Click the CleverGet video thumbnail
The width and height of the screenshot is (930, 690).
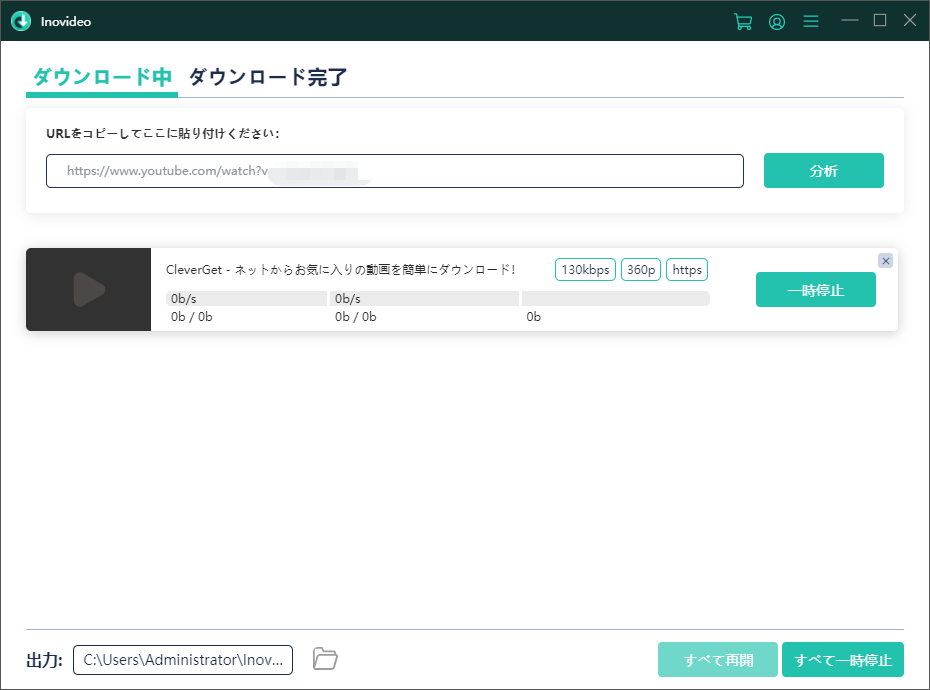click(x=88, y=290)
